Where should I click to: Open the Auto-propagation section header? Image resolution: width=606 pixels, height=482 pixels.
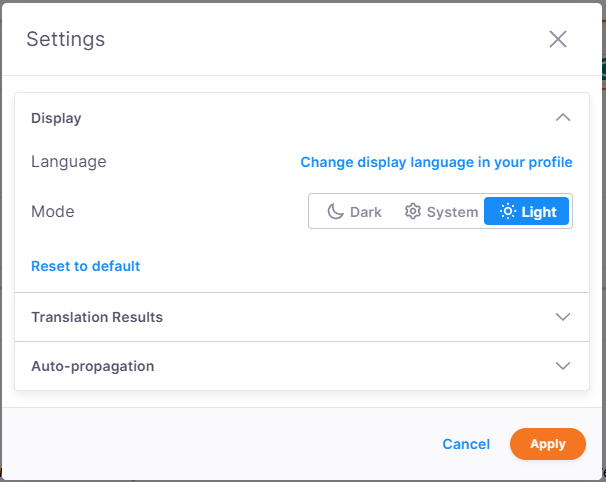[93, 366]
